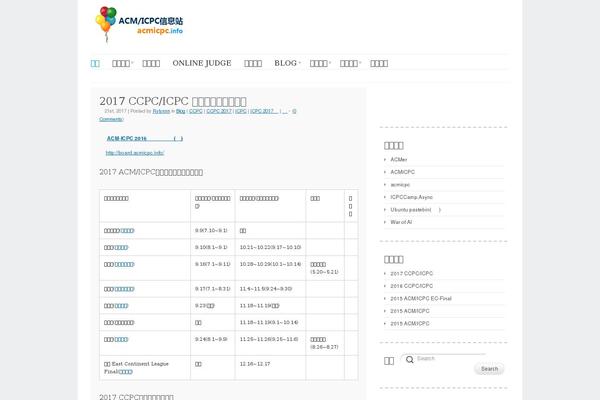This screenshot has width=600, height=400.
Task: Open the BLOG menu item
Action: coord(285,63)
